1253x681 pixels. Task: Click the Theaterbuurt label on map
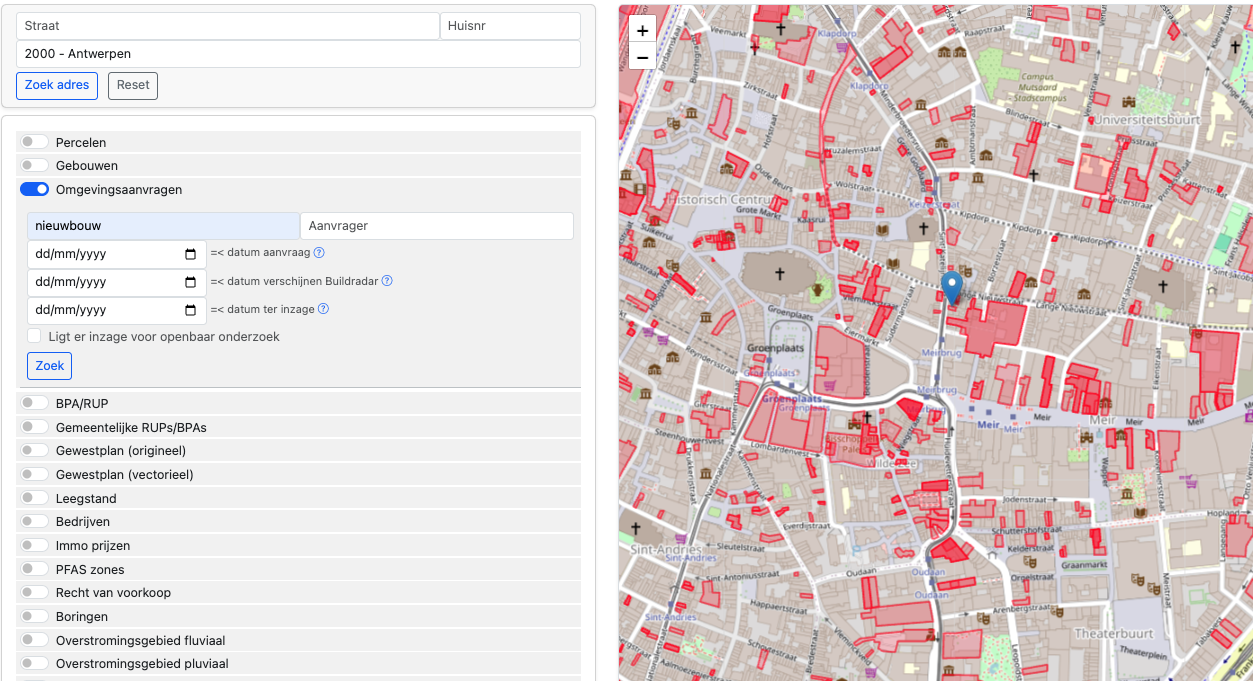1114,634
